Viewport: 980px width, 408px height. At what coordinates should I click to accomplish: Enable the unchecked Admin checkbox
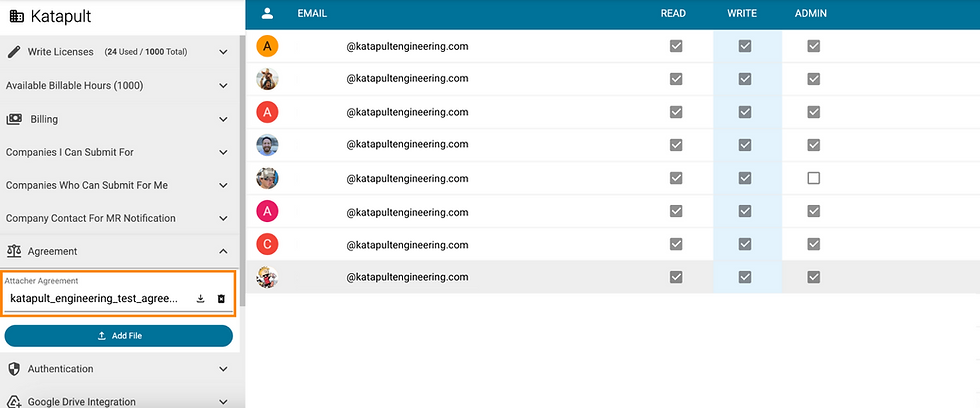(x=813, y=178)
